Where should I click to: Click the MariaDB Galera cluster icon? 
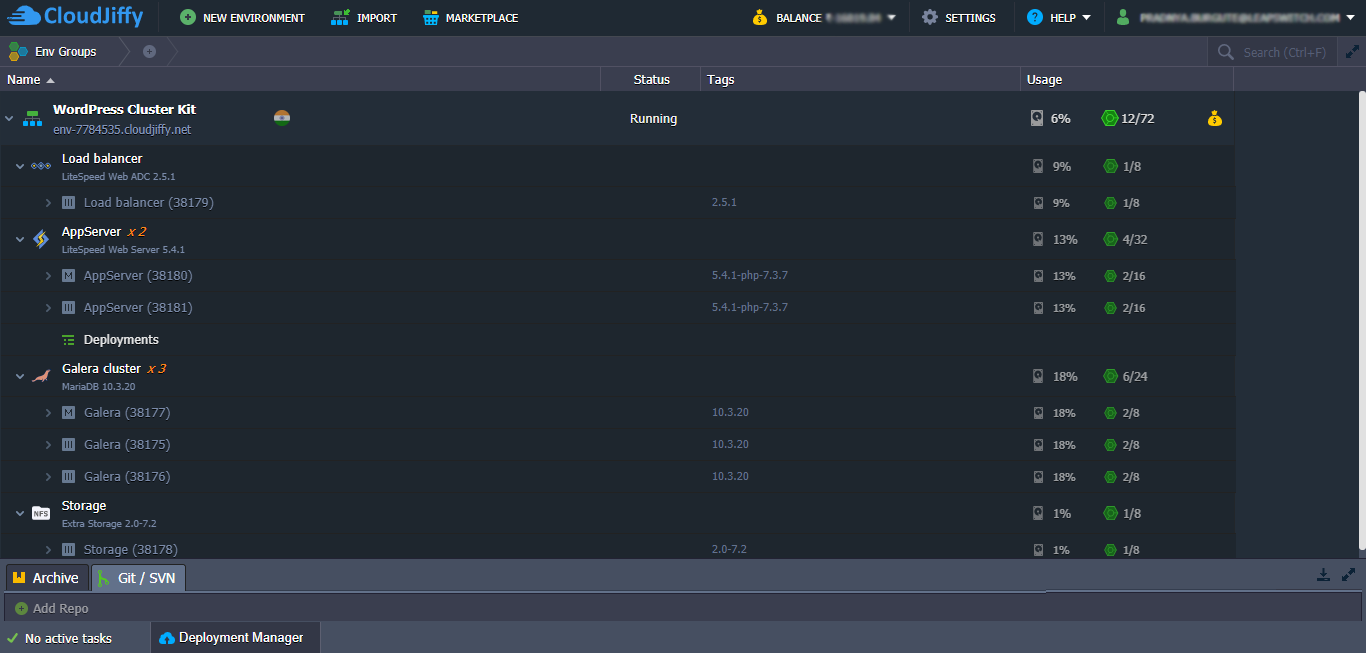pos(41,376)
